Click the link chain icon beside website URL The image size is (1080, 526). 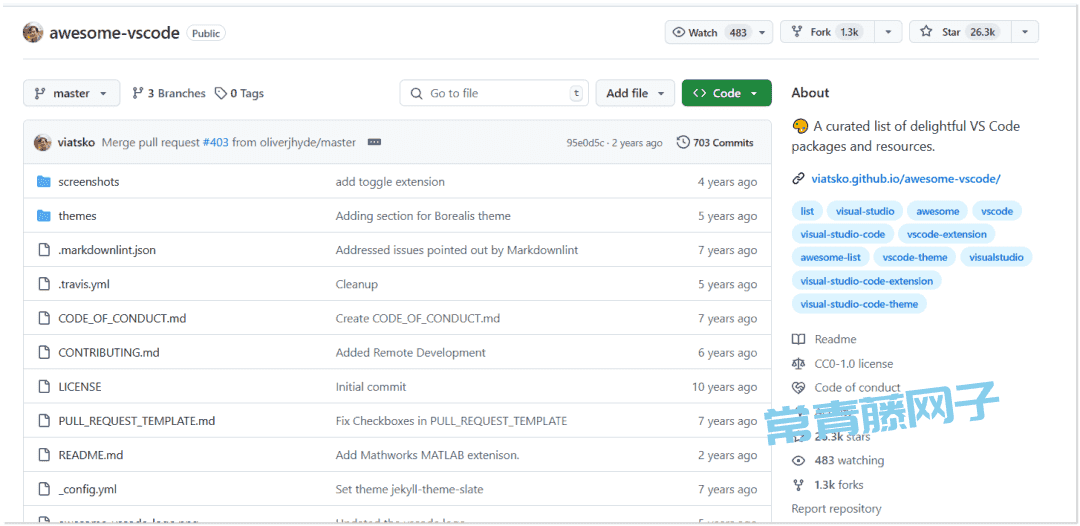pyautogui.click(x=798, y=179)
